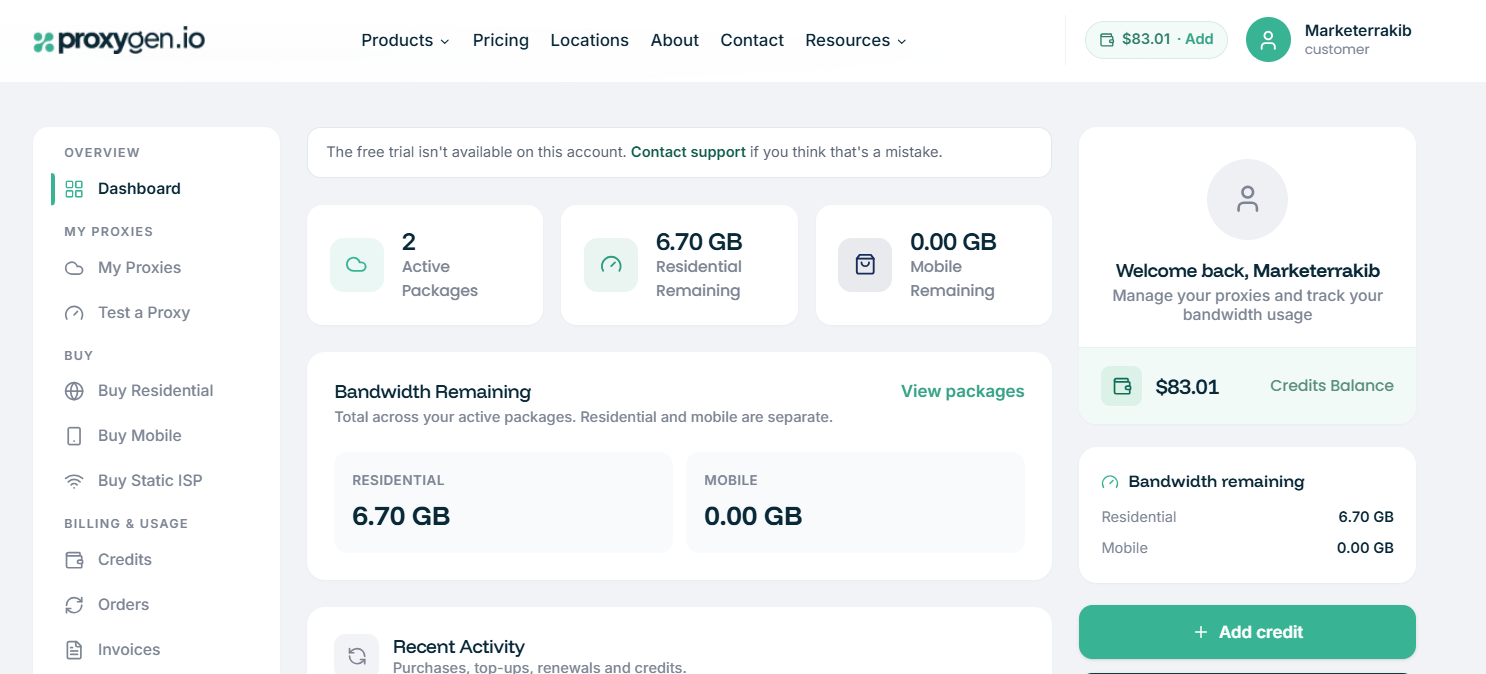
Task: Open the About page
Action: click(x=675, y=40)
